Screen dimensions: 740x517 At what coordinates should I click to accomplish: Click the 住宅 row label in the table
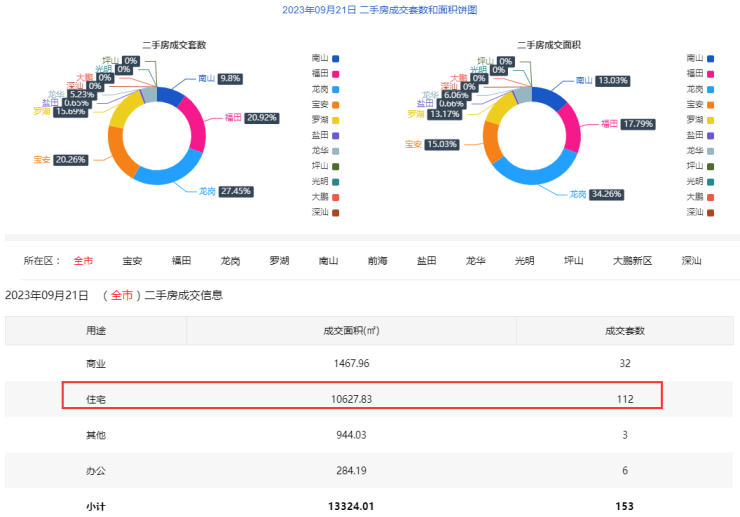(96, 398)
